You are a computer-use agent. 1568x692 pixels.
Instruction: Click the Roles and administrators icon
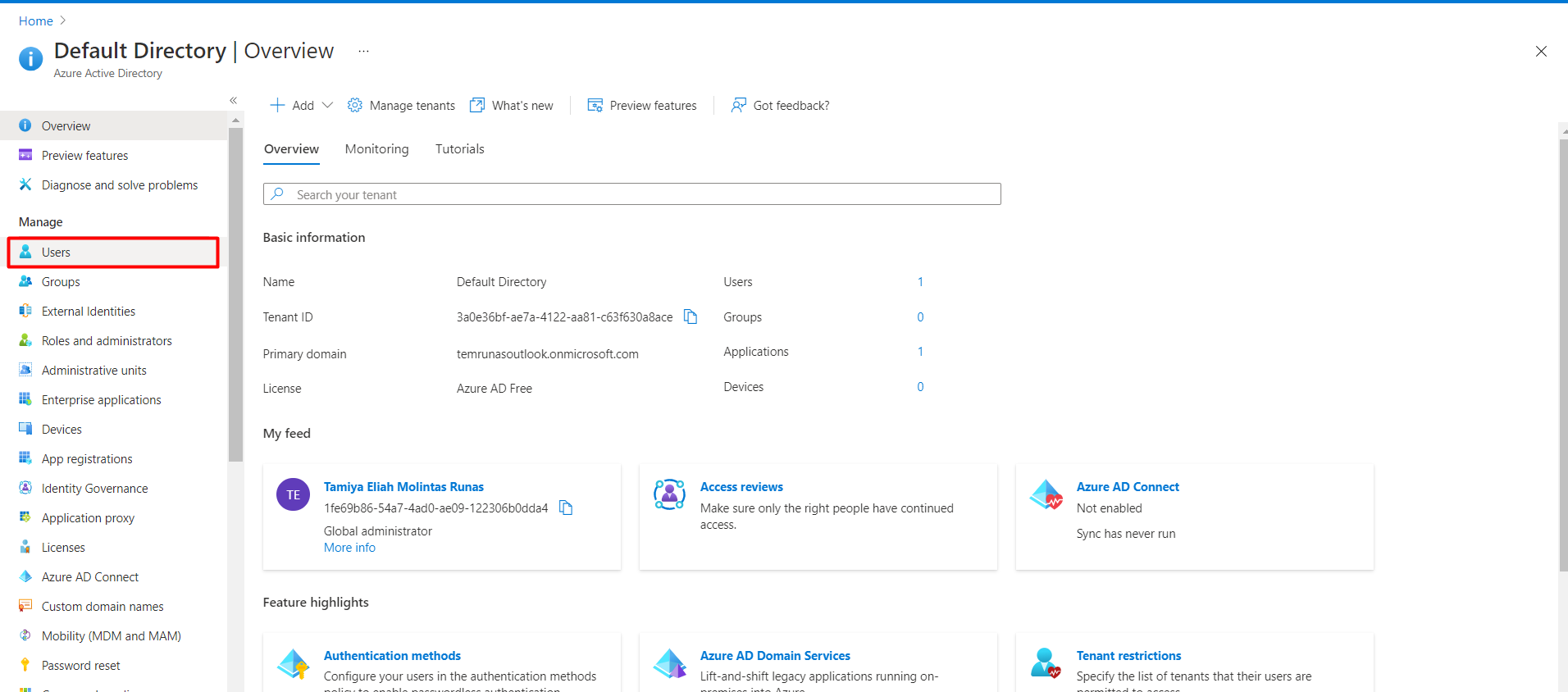[x=25, y=340]
